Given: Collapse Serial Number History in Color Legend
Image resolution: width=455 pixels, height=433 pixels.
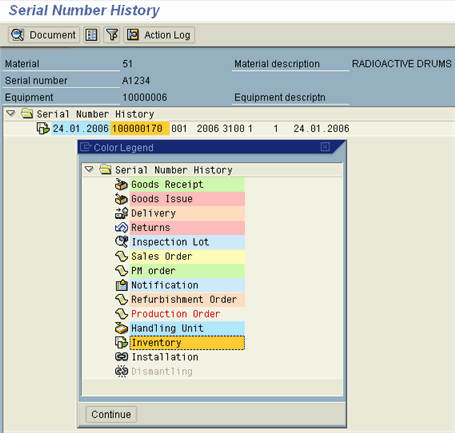Looking at the screenshot, I should [x=89, y=169].
